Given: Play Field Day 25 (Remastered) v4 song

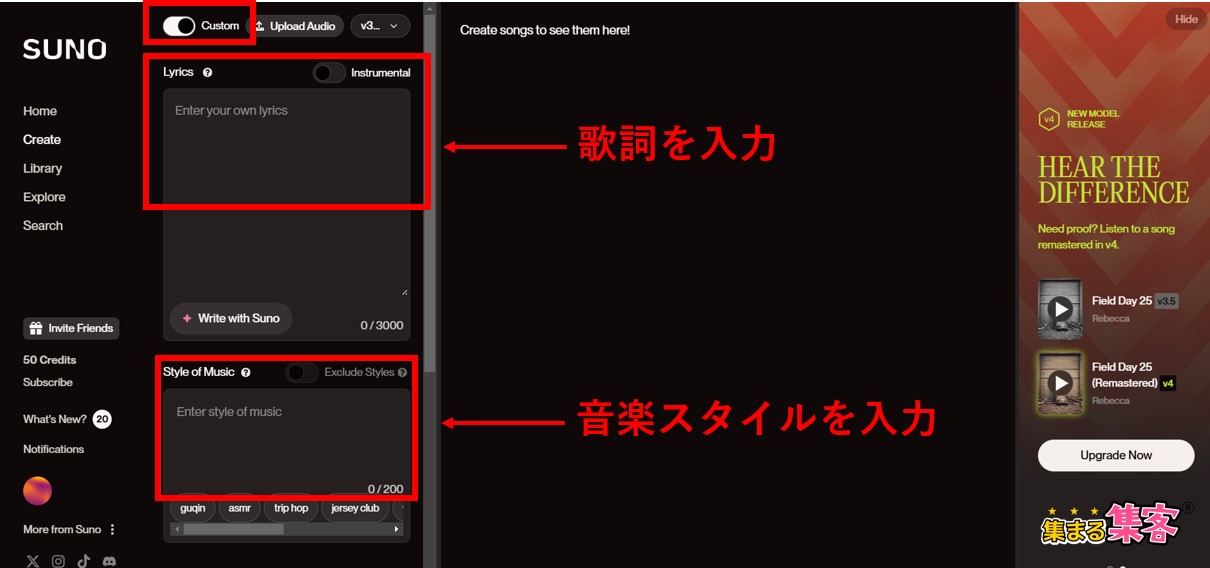Looking at the screenshot, I should (1060, 382).
